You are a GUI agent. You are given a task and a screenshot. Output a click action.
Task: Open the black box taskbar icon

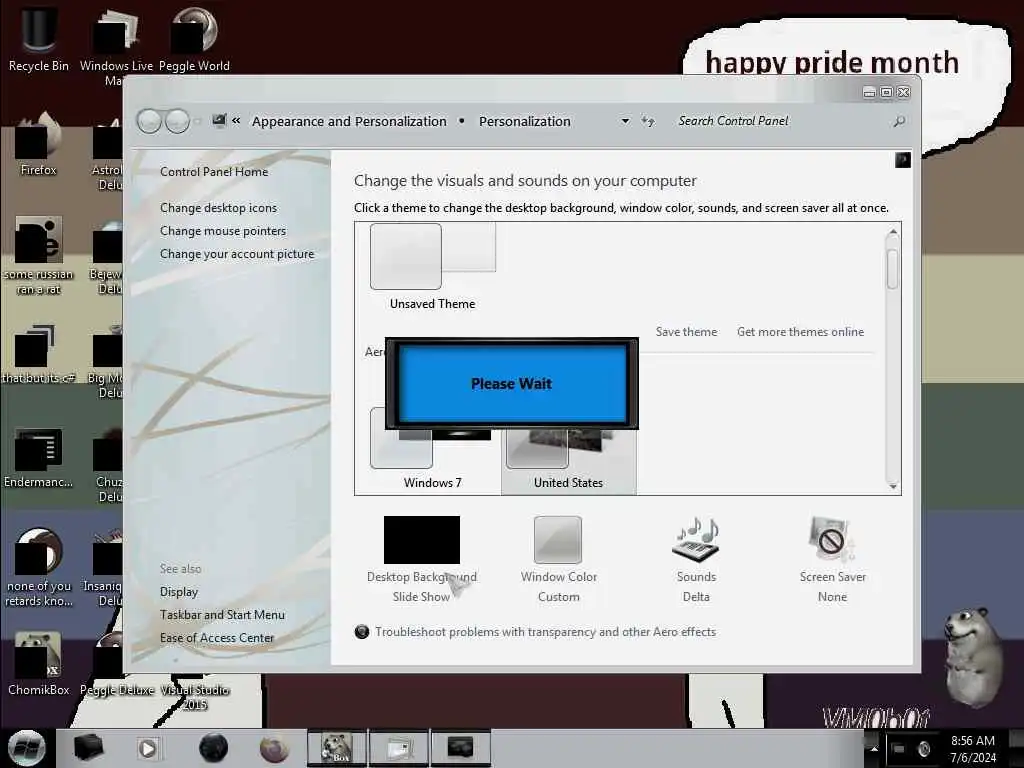pos(88,748)
